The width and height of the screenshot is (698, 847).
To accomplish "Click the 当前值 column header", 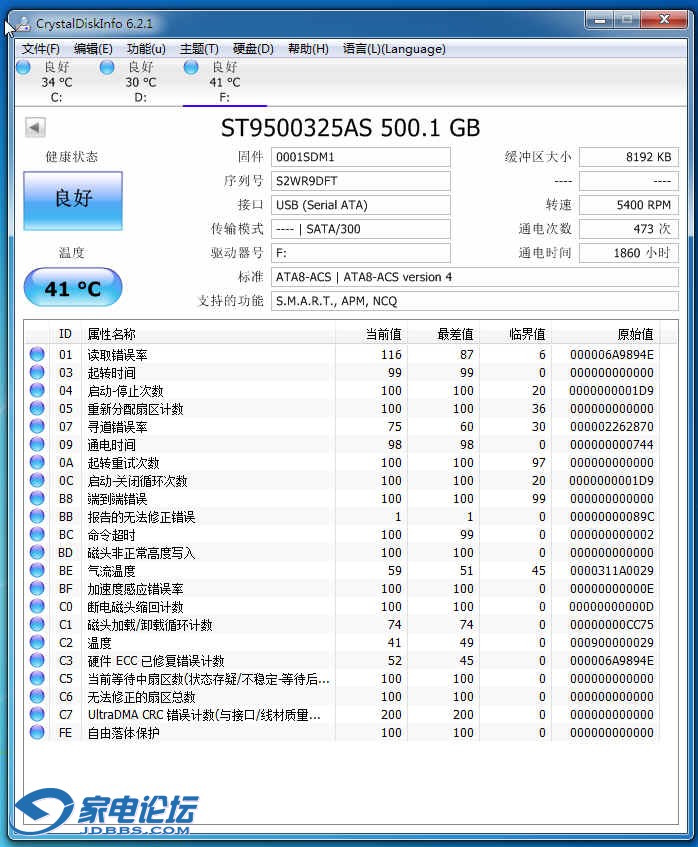I will click(371, 334).
